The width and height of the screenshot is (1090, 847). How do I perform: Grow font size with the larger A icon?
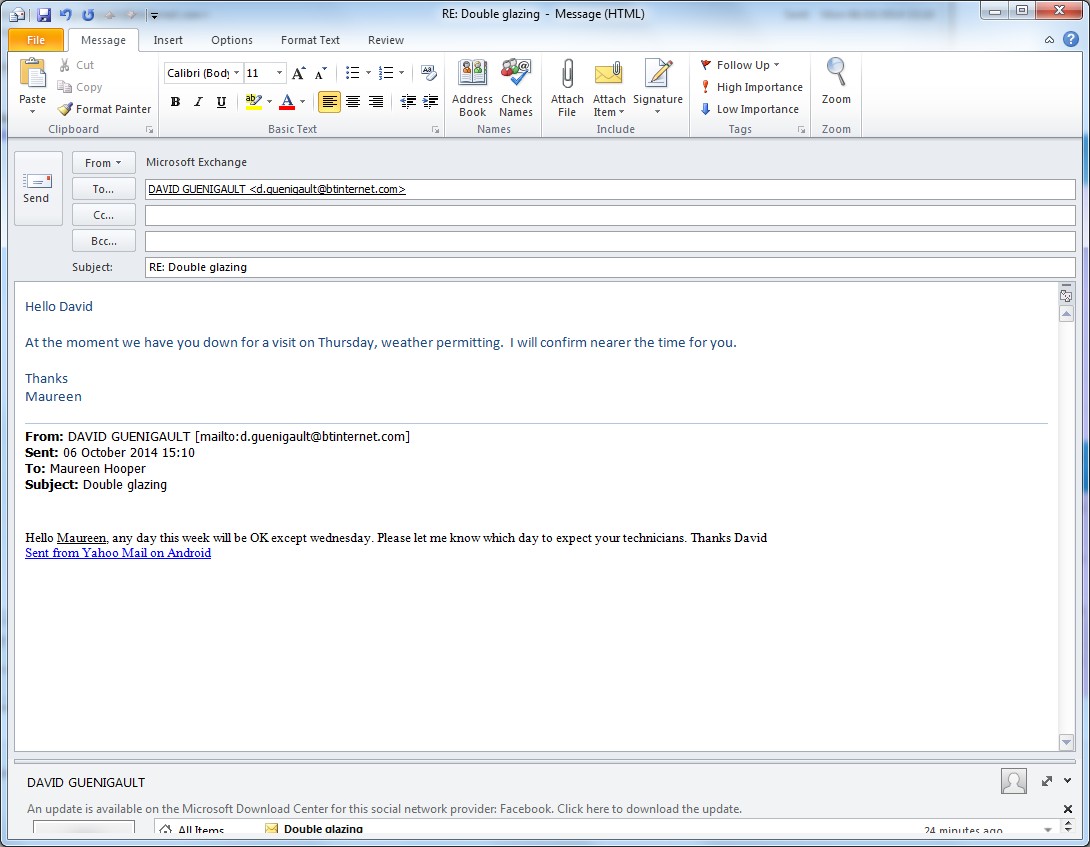click(x=298, y=73)
